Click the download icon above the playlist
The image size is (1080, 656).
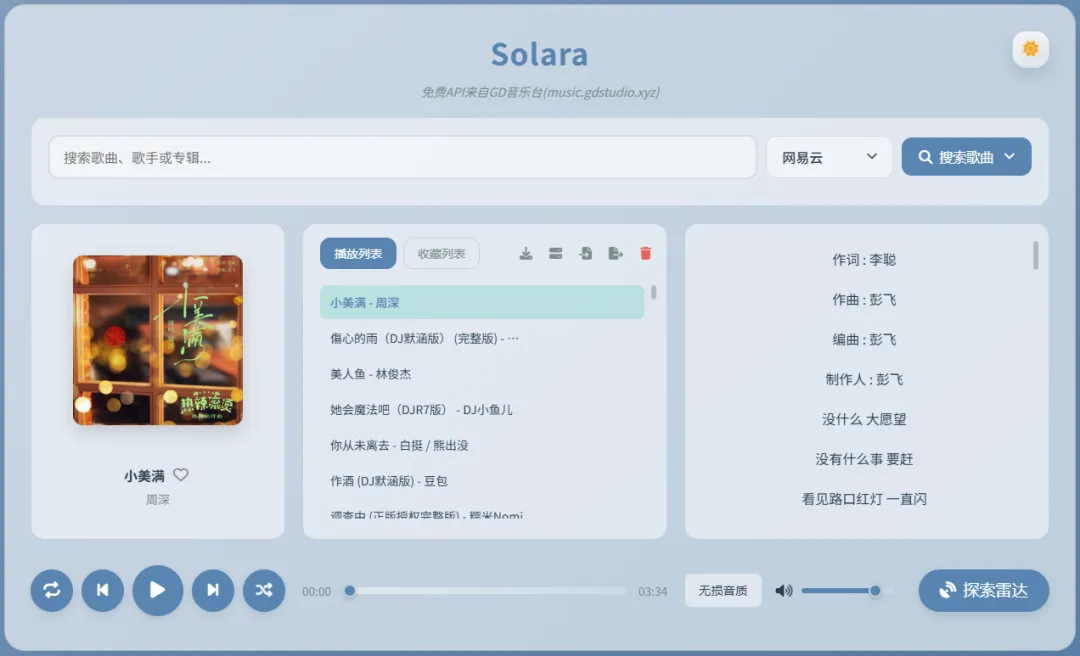pos(525,253)
